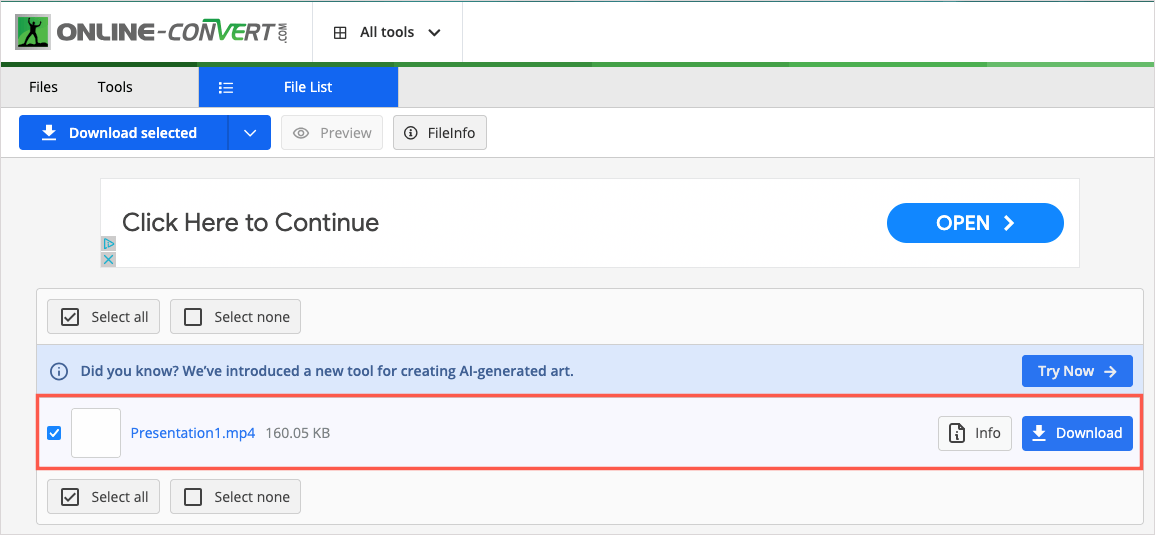The image size is (1155, 535).
Task: Open the Download selected dropdown arrow
Action: (x=250, y=133)
